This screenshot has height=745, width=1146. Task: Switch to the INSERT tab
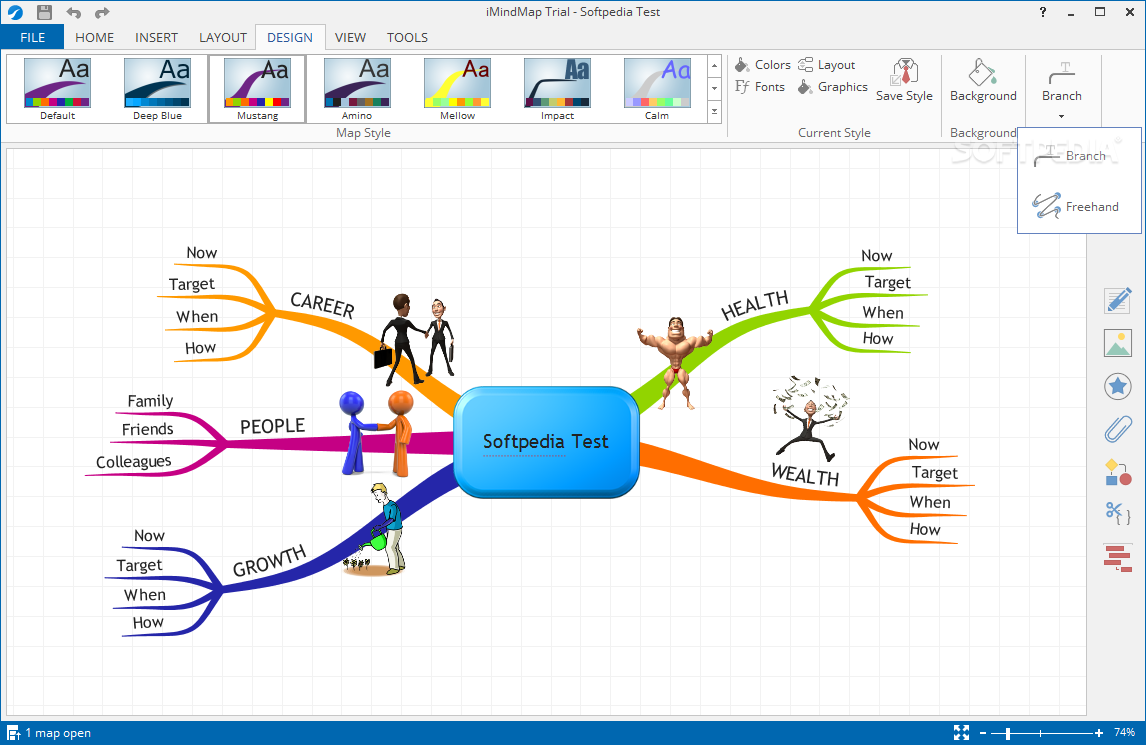(x=156, y=37)
